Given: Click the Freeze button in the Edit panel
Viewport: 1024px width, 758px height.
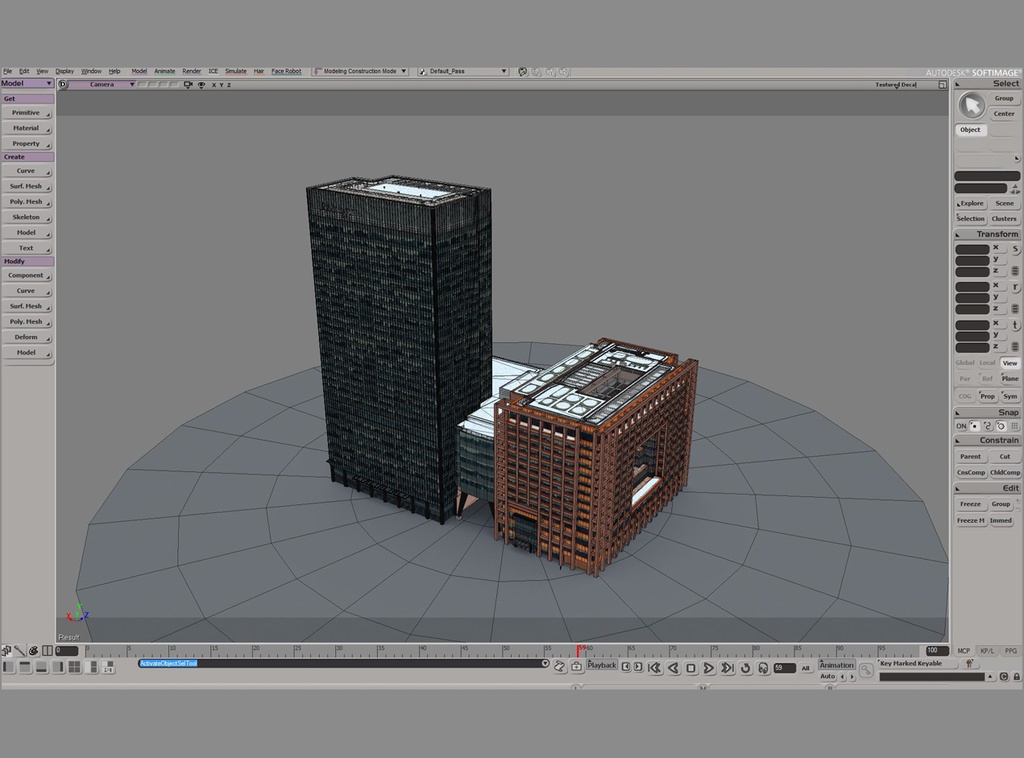Looking at the screenshot, I should click(969, 504).
